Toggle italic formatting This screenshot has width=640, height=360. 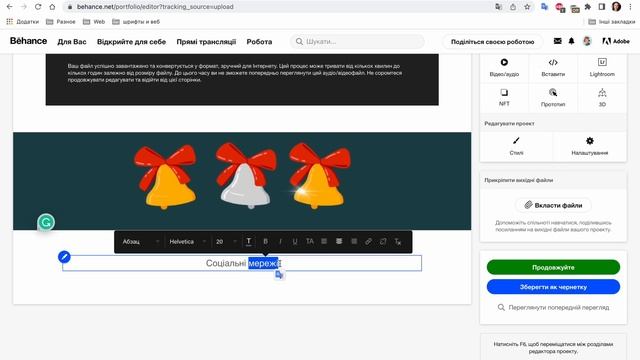[280, 242]
